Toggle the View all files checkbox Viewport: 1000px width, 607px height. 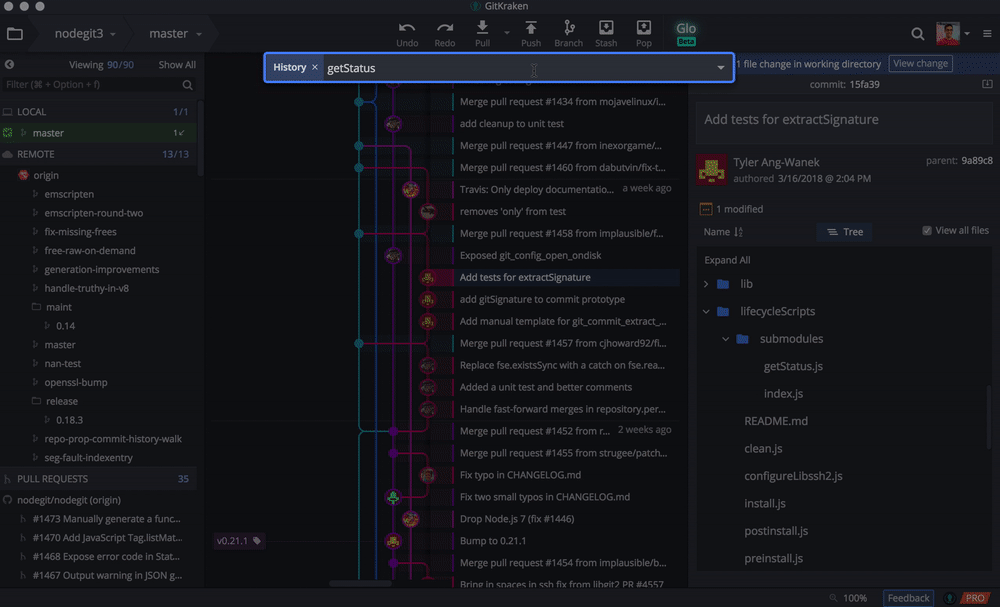[x=927, y=230]
